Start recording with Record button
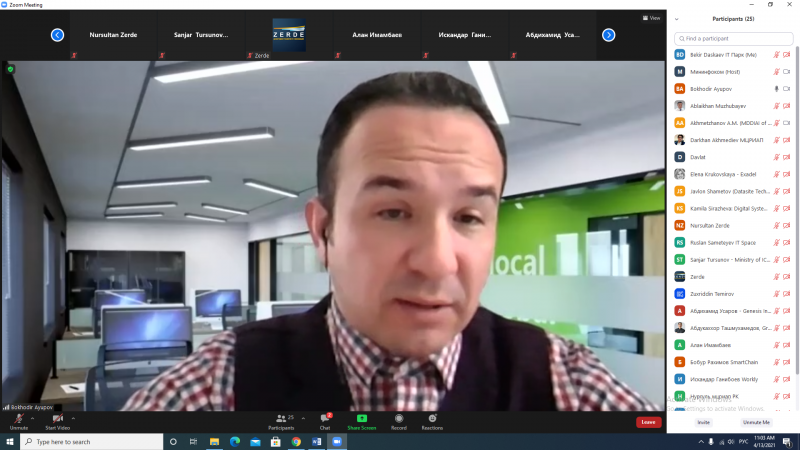This screenshot has width=800, height=450. (399, 422)
